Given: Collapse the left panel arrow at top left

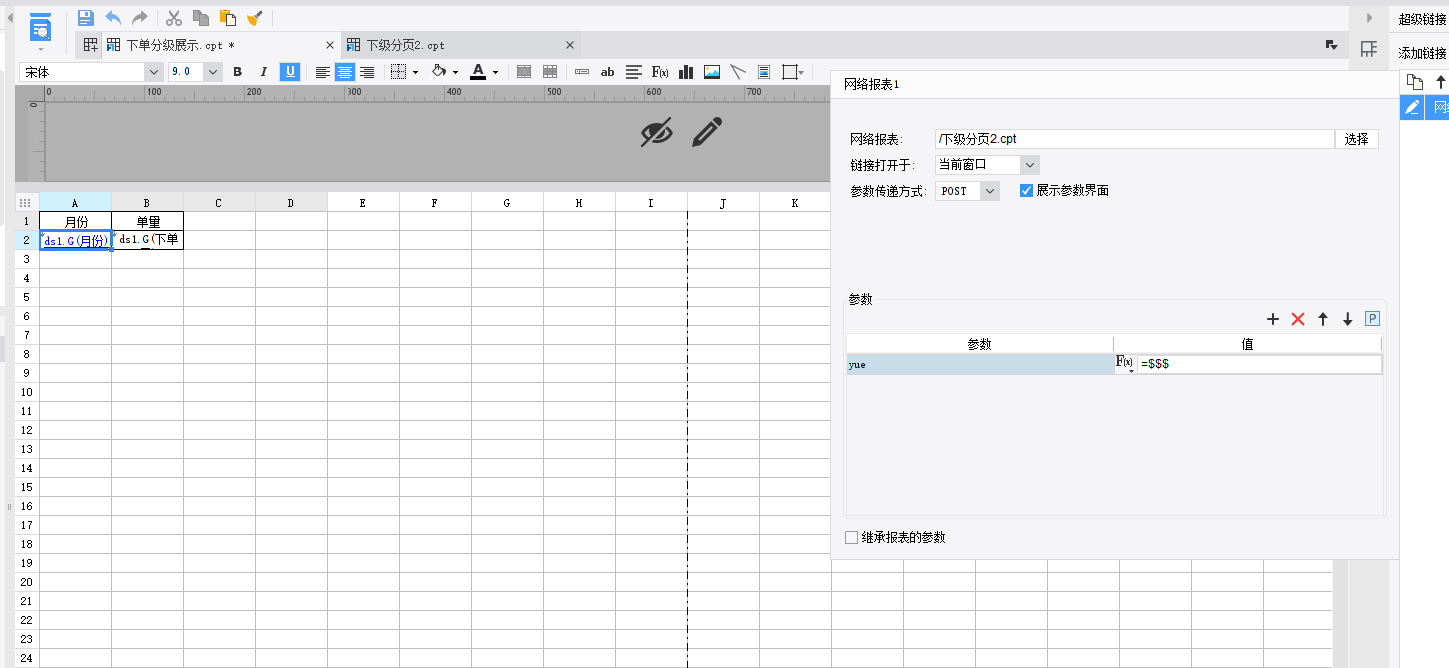Looking at the screenshot, I should (x=10, y=18).
